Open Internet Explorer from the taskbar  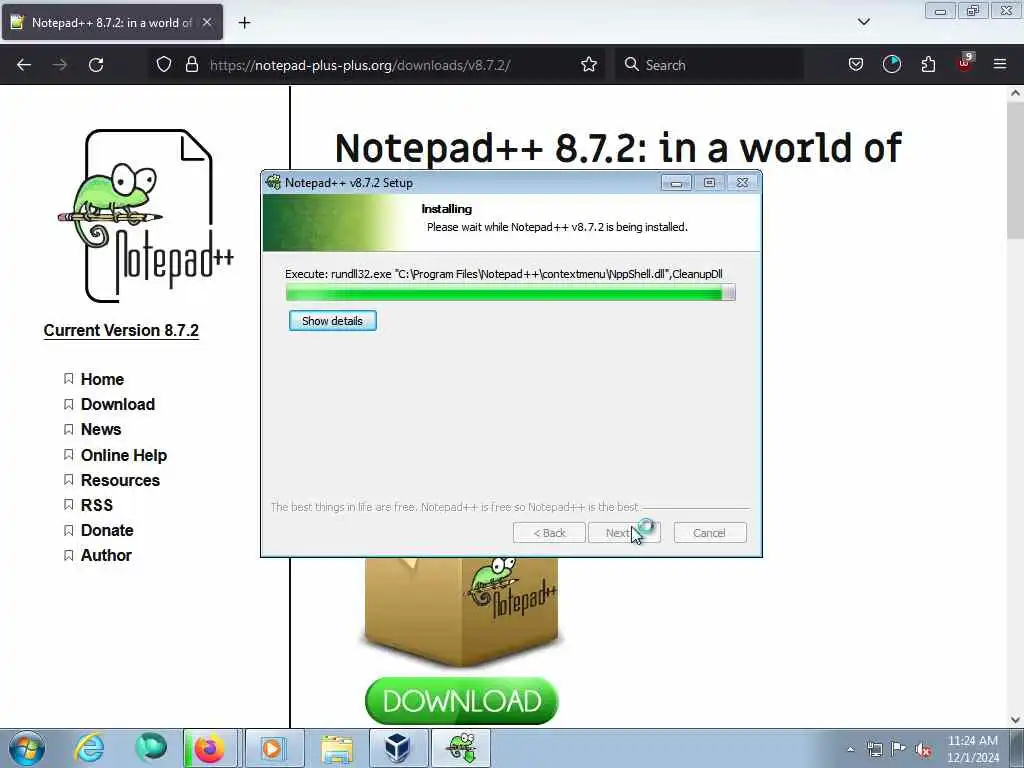89,748
